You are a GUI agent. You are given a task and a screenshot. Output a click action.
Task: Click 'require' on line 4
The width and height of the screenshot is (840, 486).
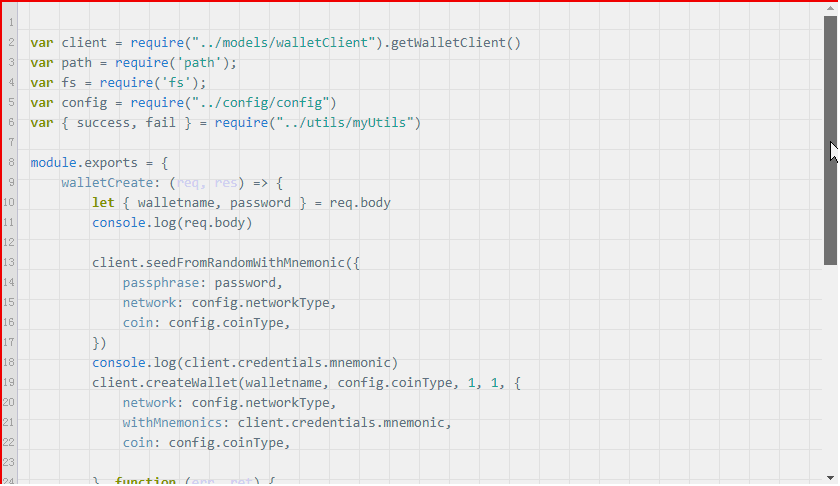point(126,83)
